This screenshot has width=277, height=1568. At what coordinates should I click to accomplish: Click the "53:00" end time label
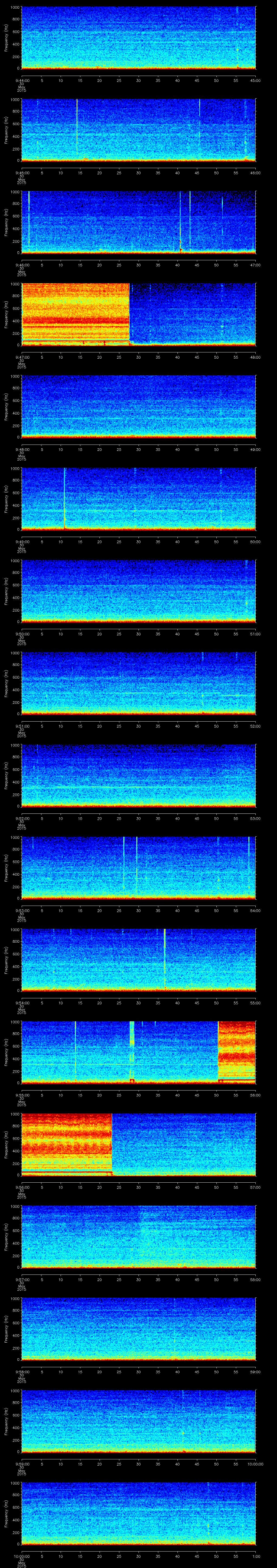256,818
